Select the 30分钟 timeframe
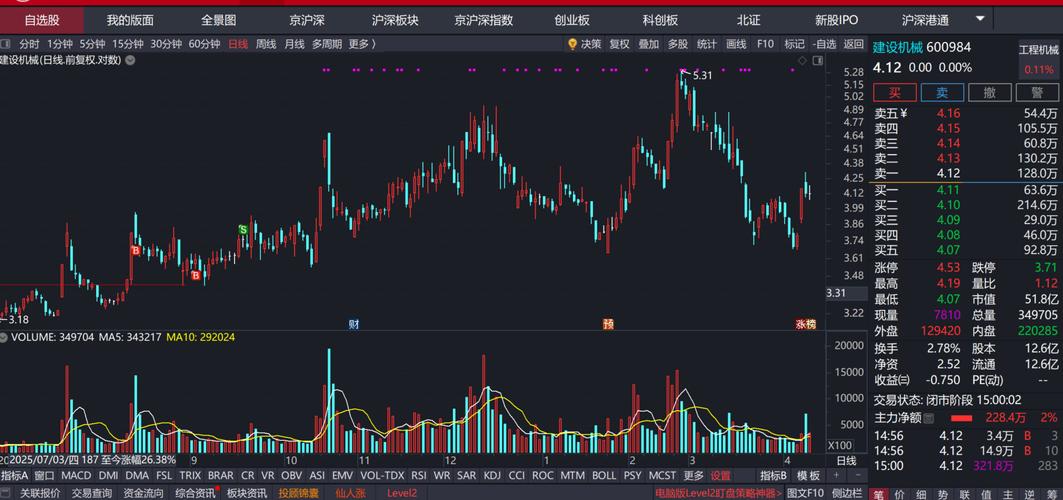This screenshot has height=500, width=1063. (166, 44)
